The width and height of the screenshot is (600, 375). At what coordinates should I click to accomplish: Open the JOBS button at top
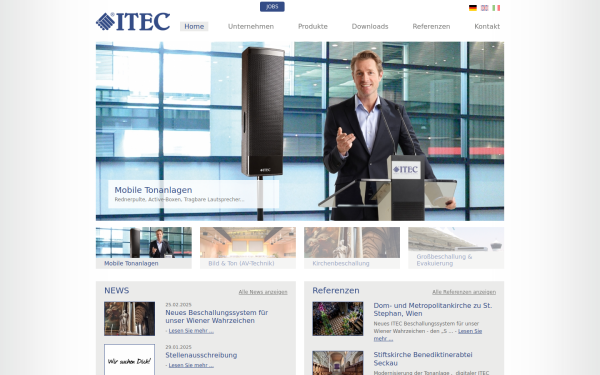coord(272,7)
